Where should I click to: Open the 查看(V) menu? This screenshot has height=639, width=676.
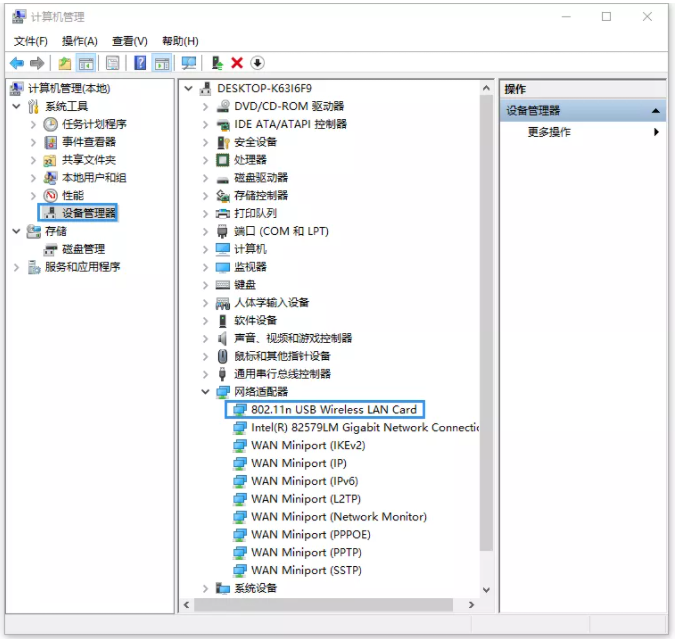[x=130, y=41]
